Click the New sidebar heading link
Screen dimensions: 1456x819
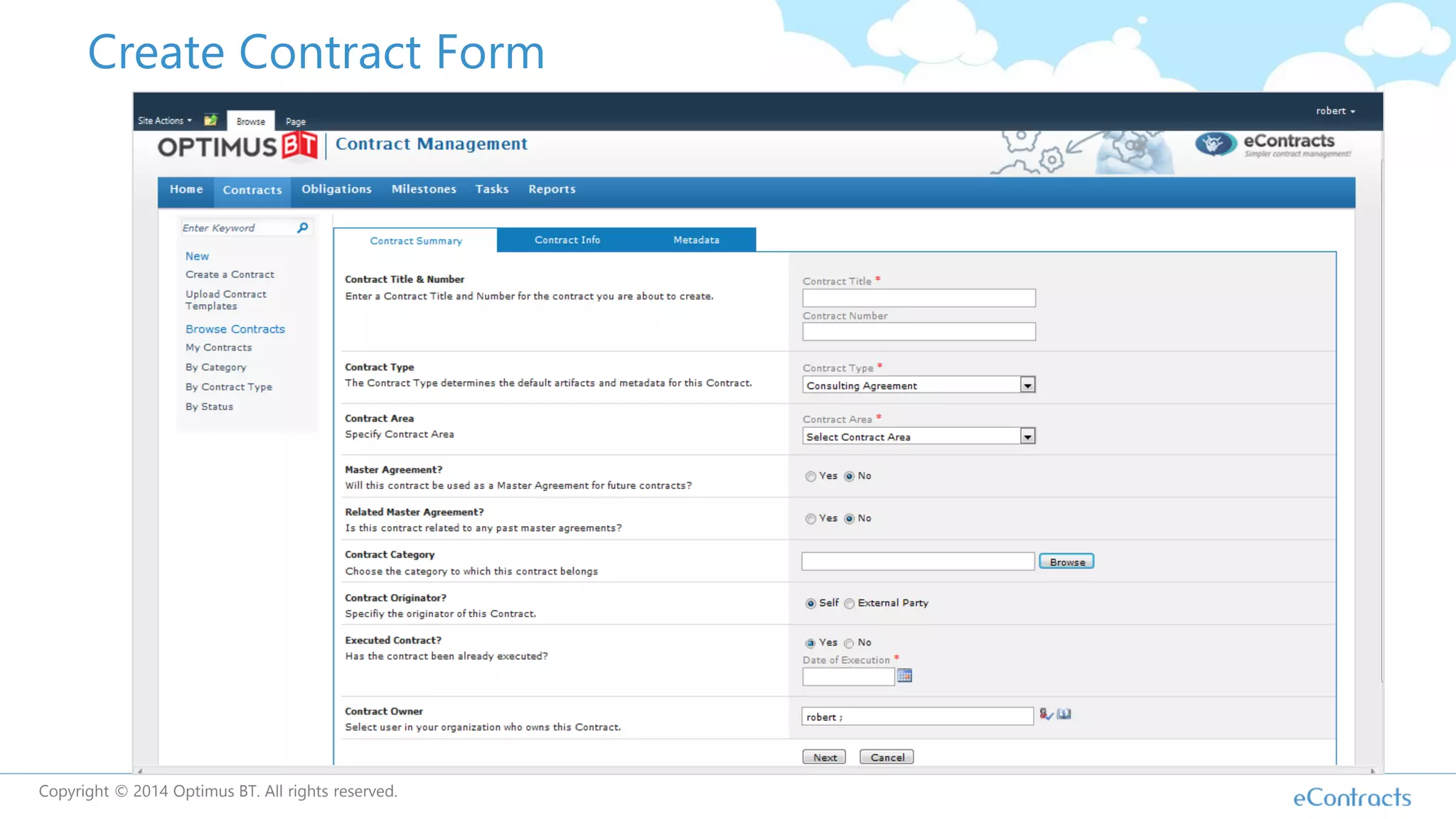pyautogui.click(x=197, y=256)
